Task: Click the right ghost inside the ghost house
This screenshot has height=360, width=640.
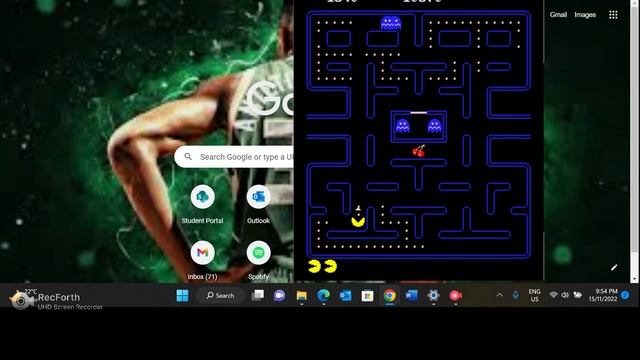Action: (x=434, y=126)
